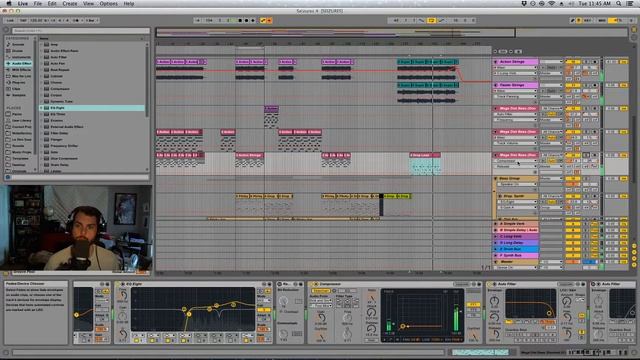Screen dimensions: 640x360
Task: Unfold the Action Strings track
Action: click(x=496, y=62)
